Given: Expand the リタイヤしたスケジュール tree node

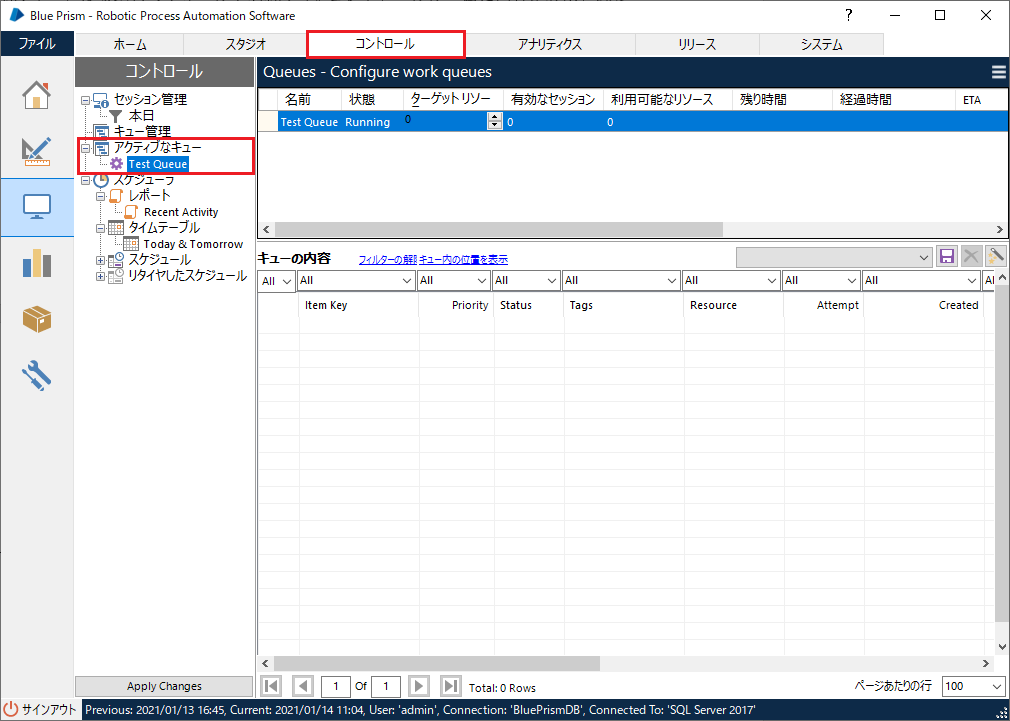Looking at the screenshot, I should 100,276.
